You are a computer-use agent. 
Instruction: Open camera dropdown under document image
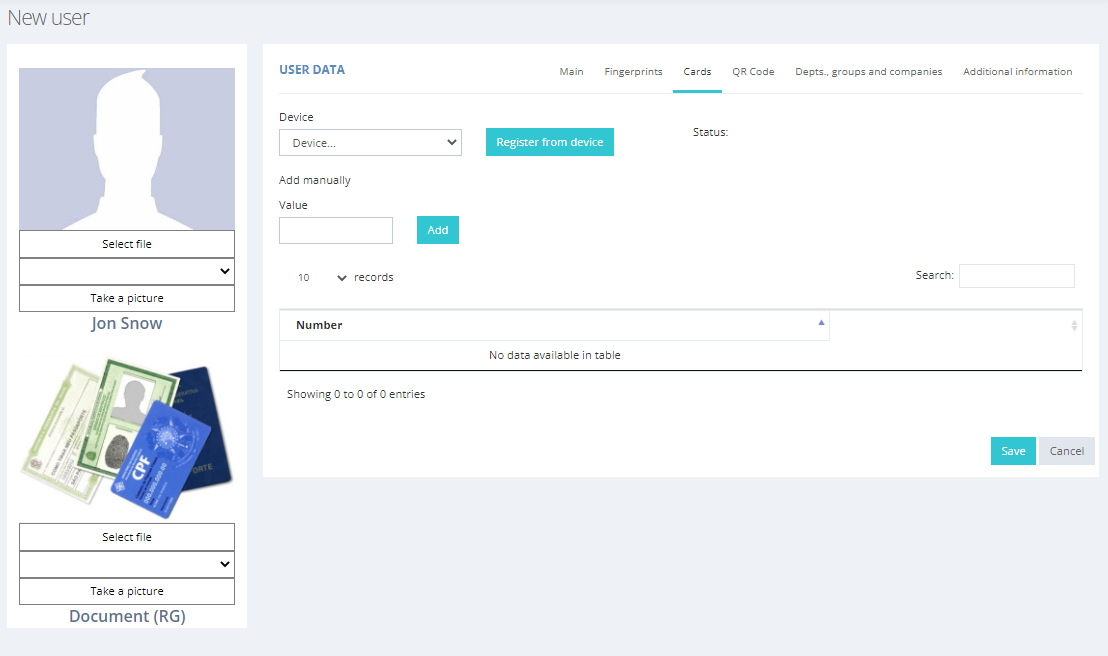point(127,564)
